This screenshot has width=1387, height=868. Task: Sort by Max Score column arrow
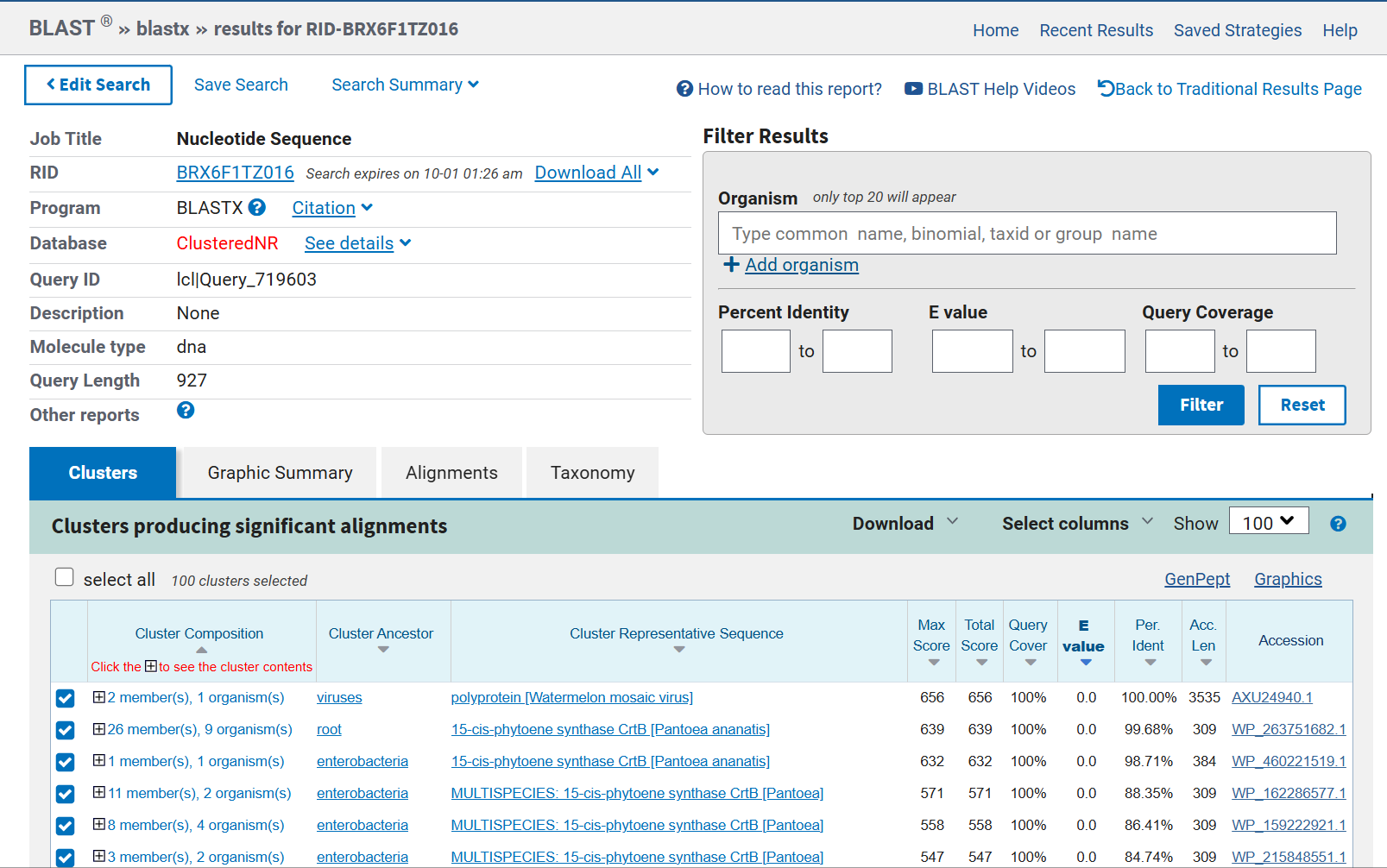click(934, 663)
